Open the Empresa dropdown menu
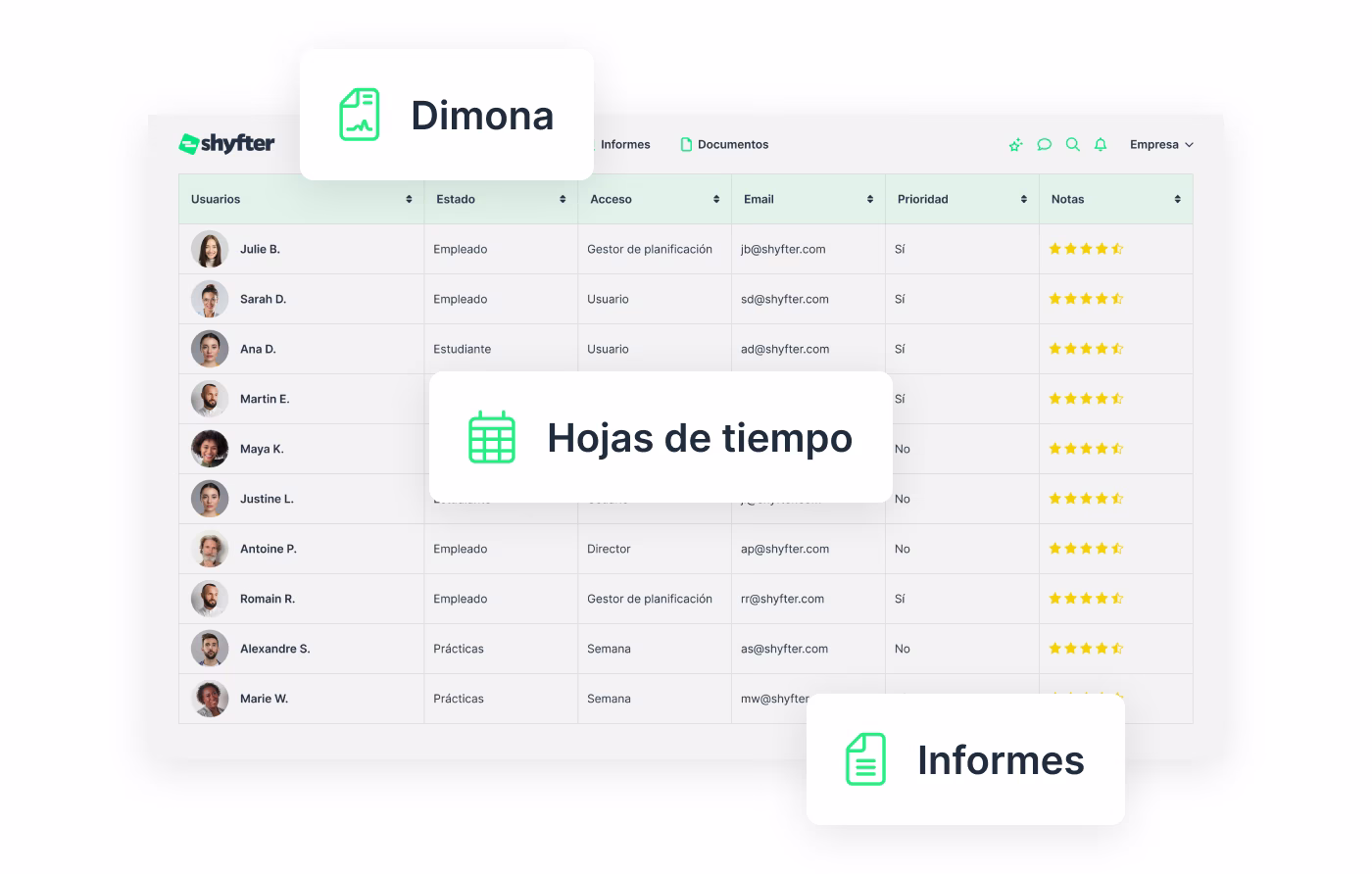 pos(1162,144)
